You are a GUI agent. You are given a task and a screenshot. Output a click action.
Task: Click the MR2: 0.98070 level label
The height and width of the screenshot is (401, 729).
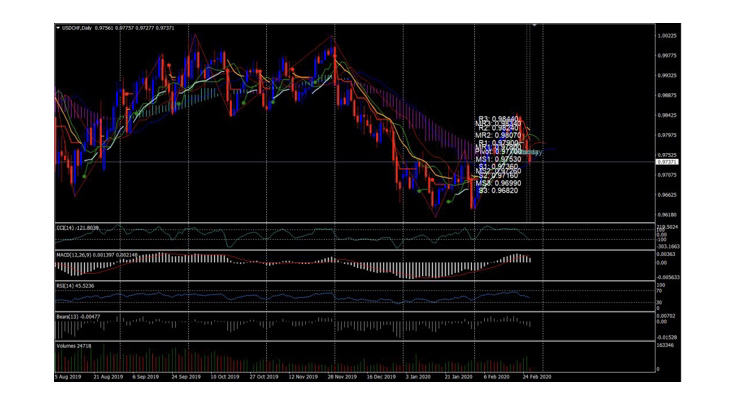coord(497,135)
